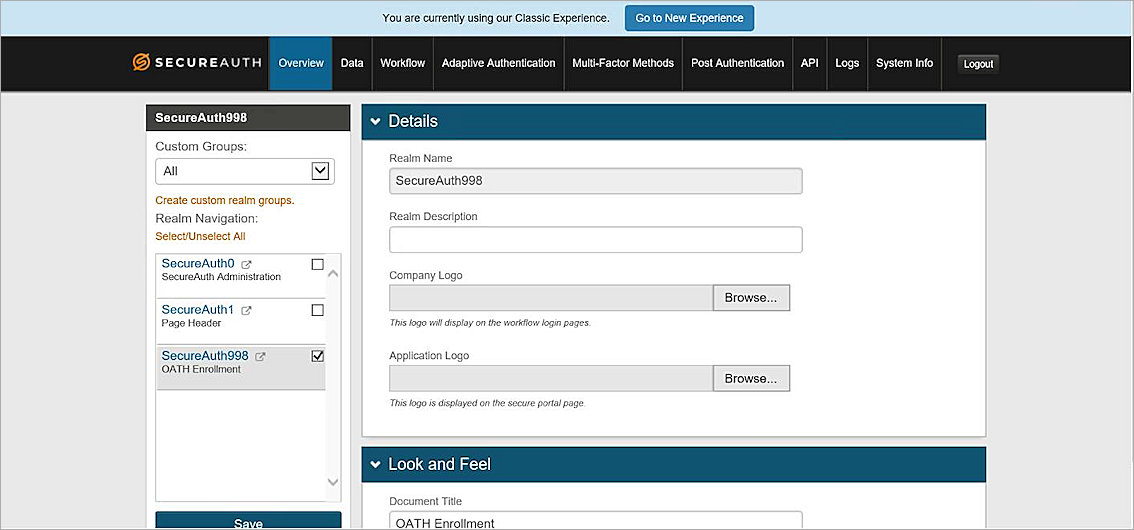This screenshot has width=1134, height=530.
Task: Open the Data tab
Action: pyautogui.click(x=352, y=63)
